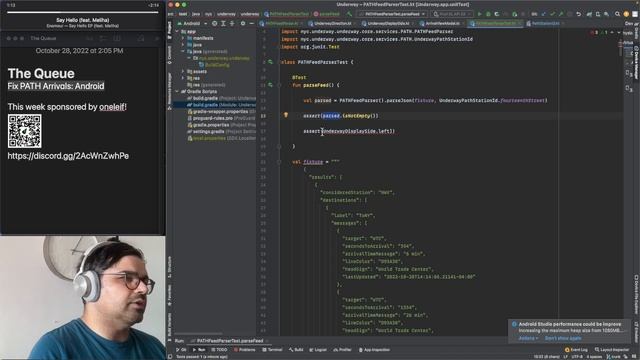Image resolution: width=640 pixels, height=360 pixels.
Task: Click the music player progress bar
Action: tap(82, 12)
